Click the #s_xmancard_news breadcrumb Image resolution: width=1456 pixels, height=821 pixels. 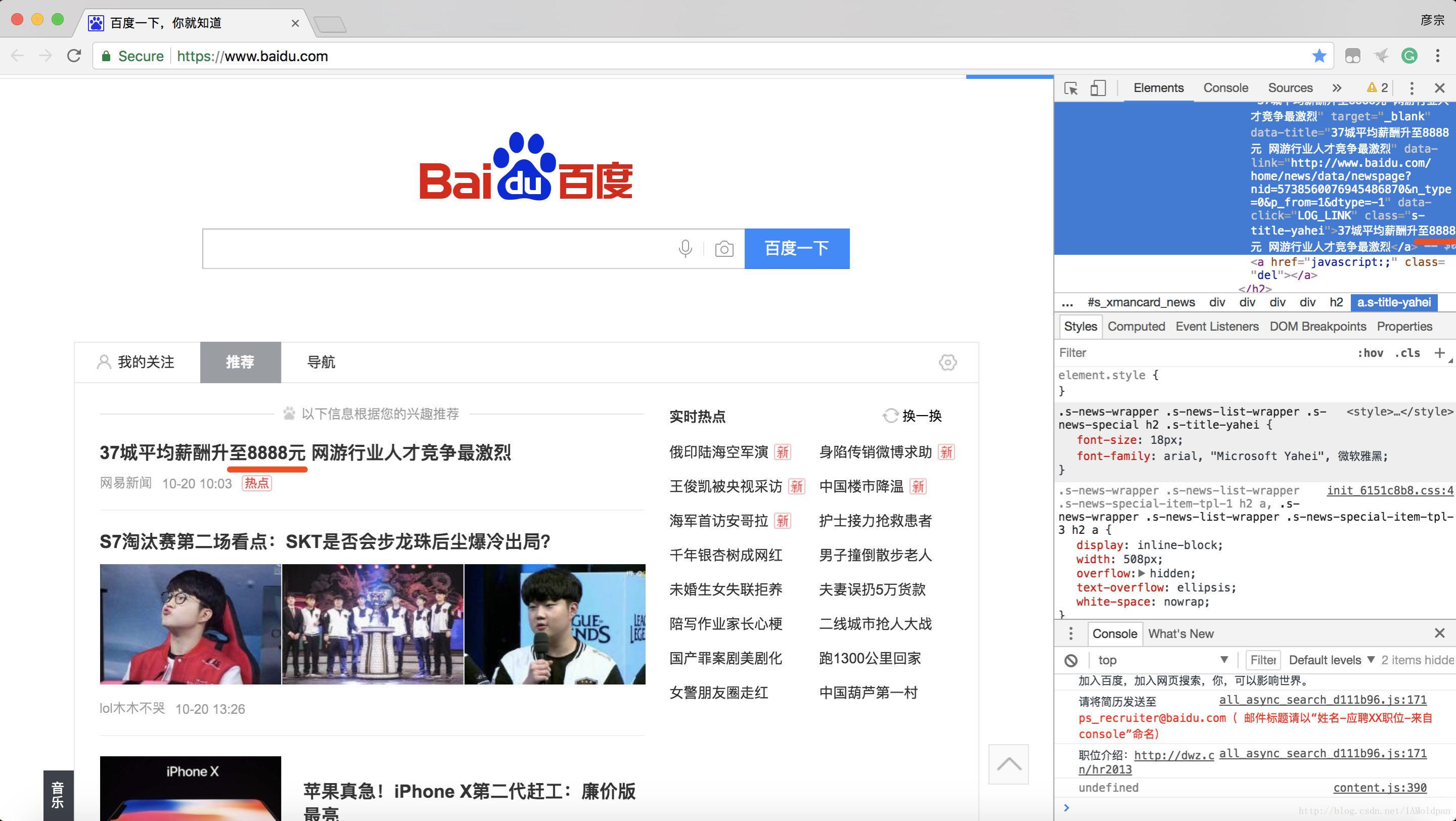click(1141, 303)
